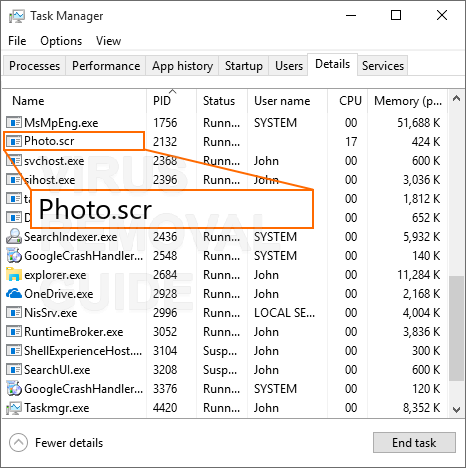Click the End task button

414,443
